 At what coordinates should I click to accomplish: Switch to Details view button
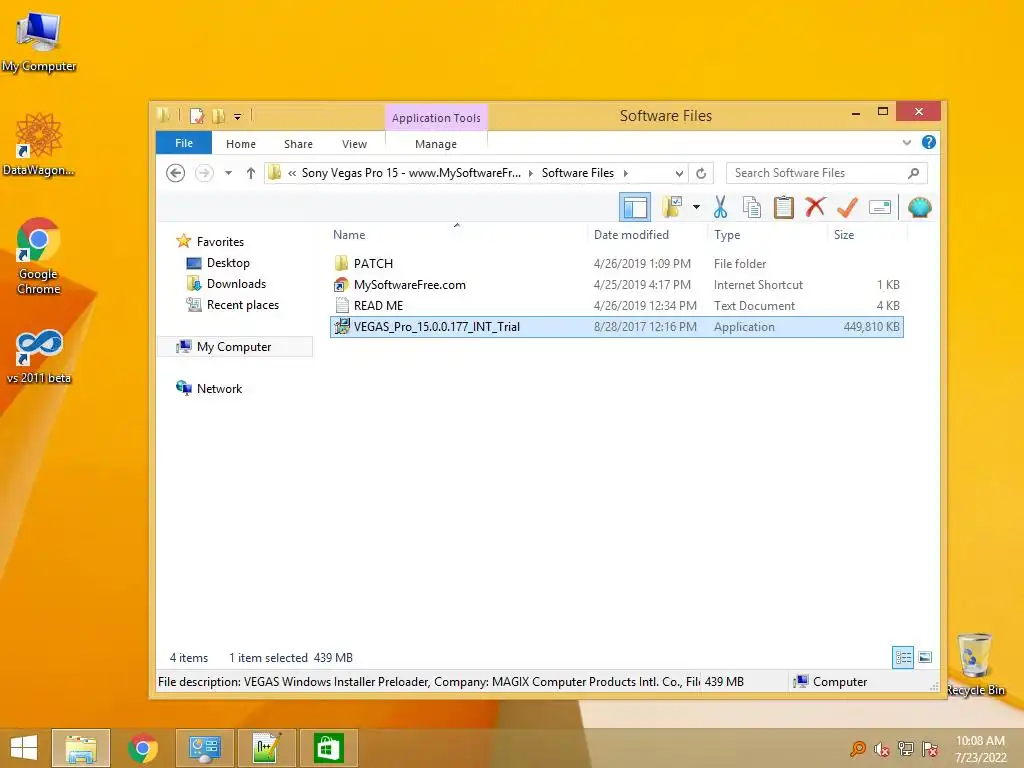click(903, 657)
